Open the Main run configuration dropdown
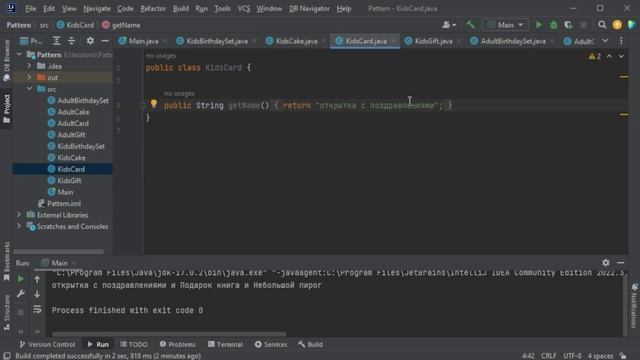Viewport: 640px width, 360px height. coord(505,25)
